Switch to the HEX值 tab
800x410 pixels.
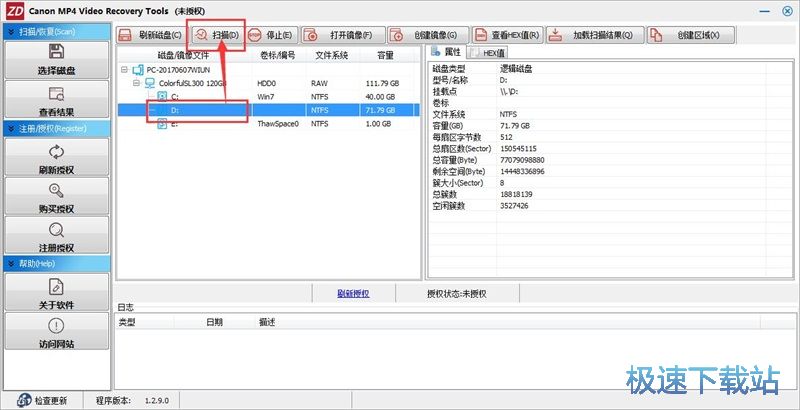pyautogui.click(x=488, y=53)
